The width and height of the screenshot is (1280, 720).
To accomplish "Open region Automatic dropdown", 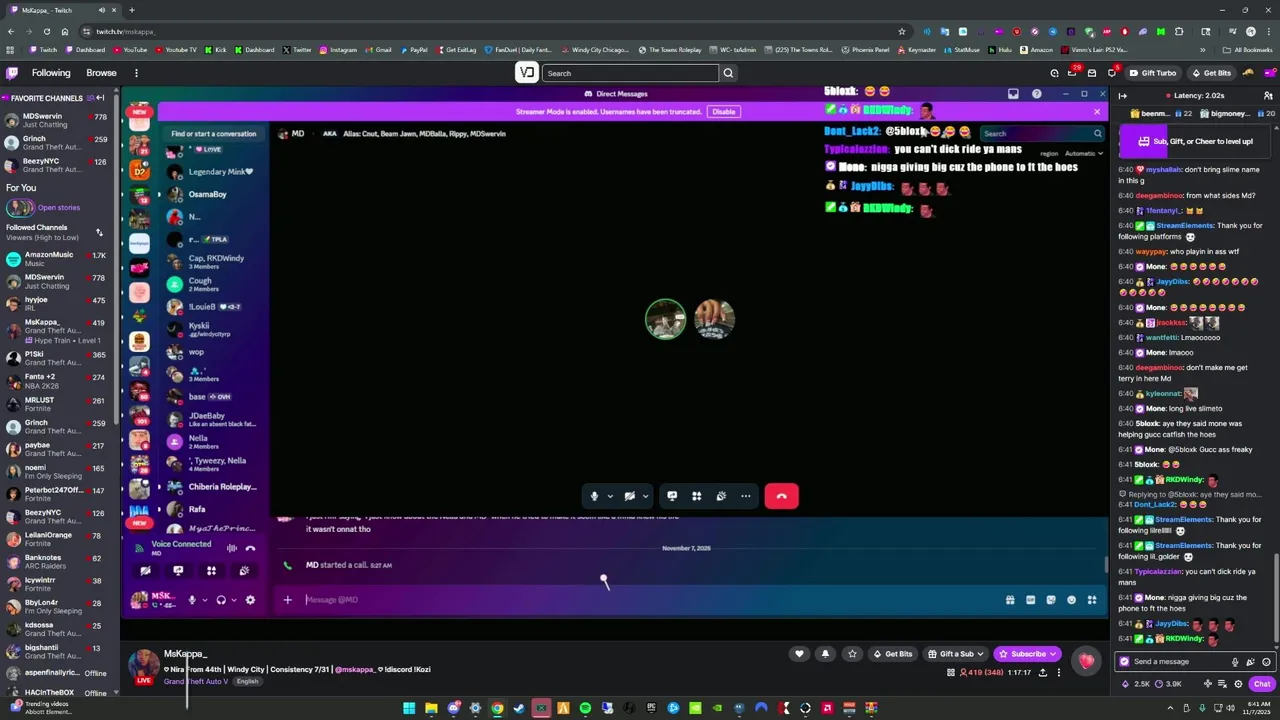I will pyautogui.click(x=1083, y=153).
